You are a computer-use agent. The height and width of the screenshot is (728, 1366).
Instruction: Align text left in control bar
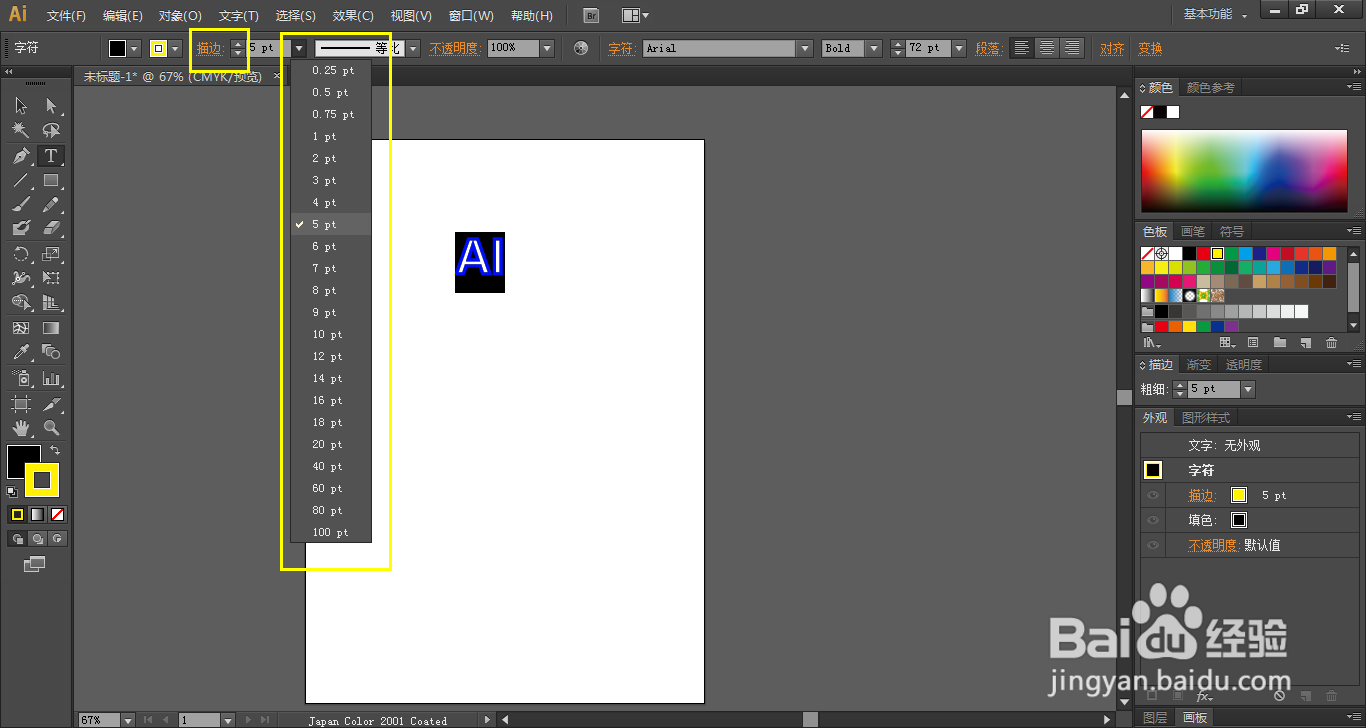pos(1021,48)
